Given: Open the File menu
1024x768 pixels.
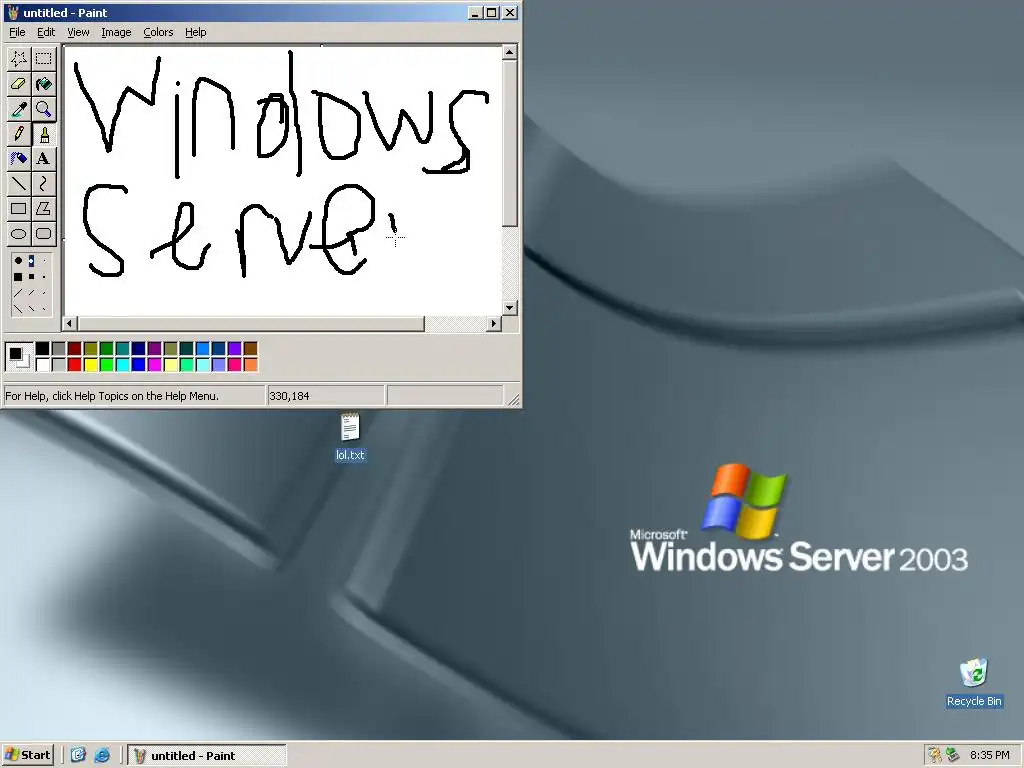Looking at the screenshot, I should point(17,32).
